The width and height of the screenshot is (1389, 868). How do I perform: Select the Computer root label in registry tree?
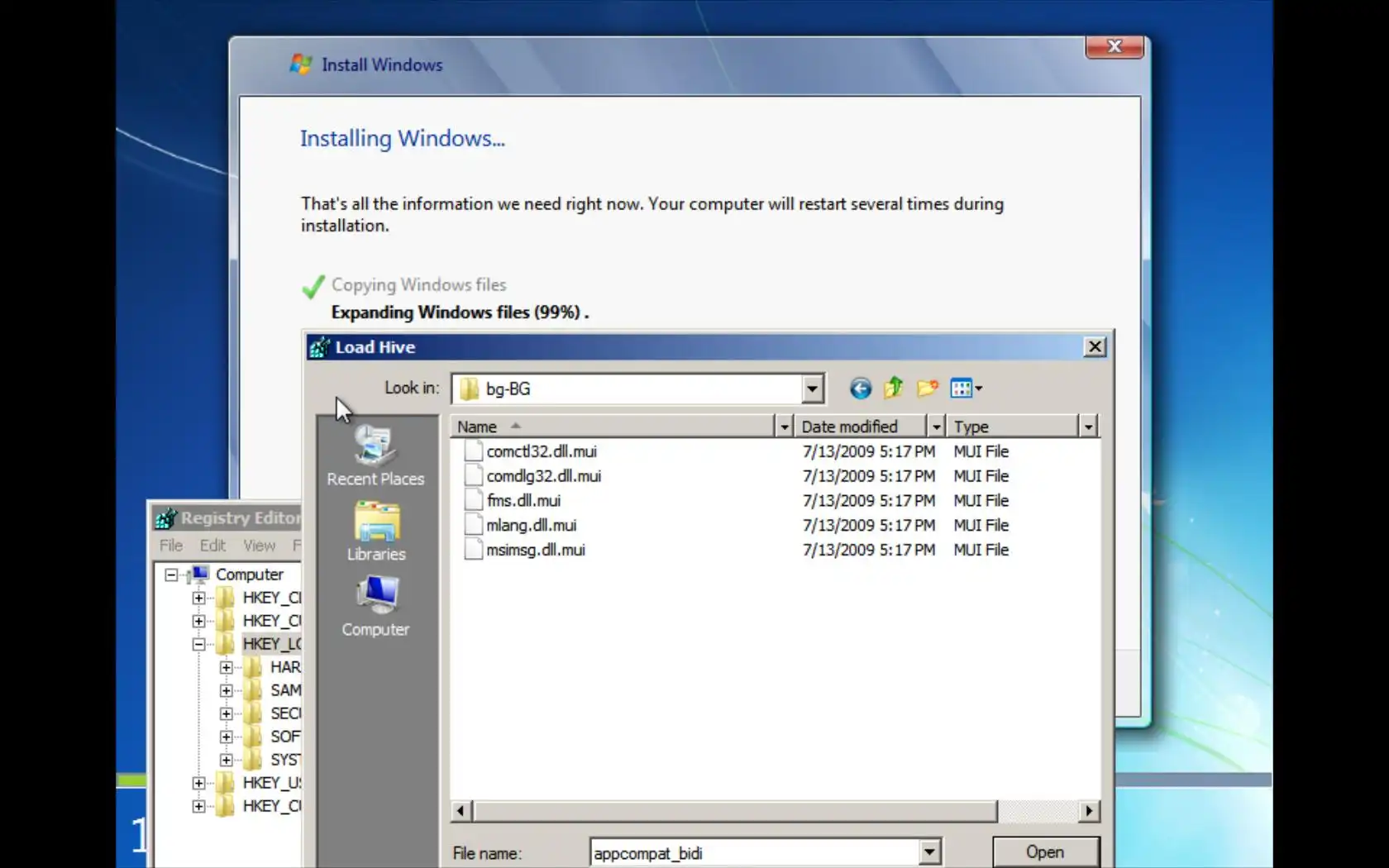point(250,575)
